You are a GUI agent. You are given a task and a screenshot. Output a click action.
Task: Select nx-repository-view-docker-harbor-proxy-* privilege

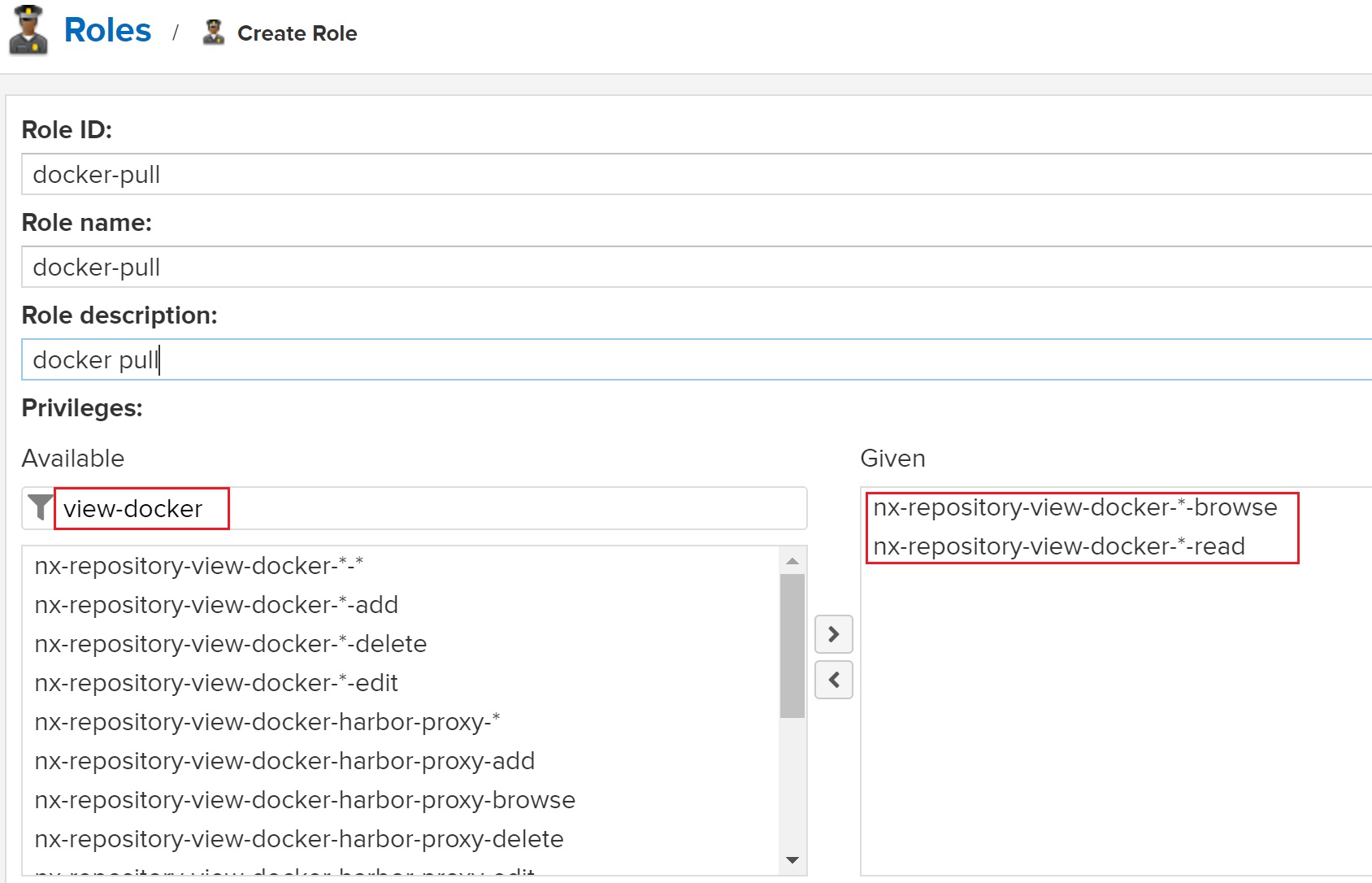point(402,722)
